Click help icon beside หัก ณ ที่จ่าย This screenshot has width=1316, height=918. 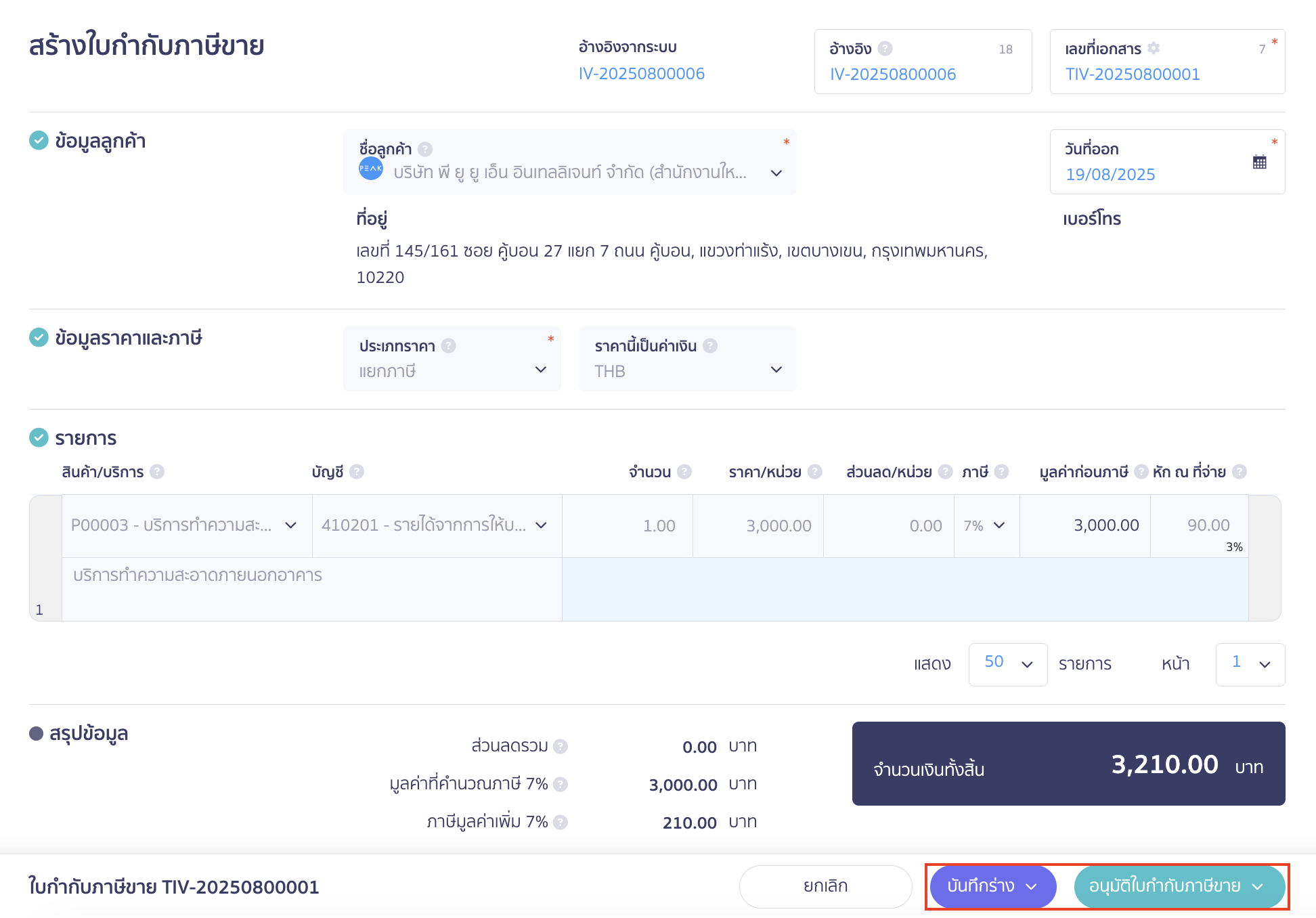[x=1240, y=472]
